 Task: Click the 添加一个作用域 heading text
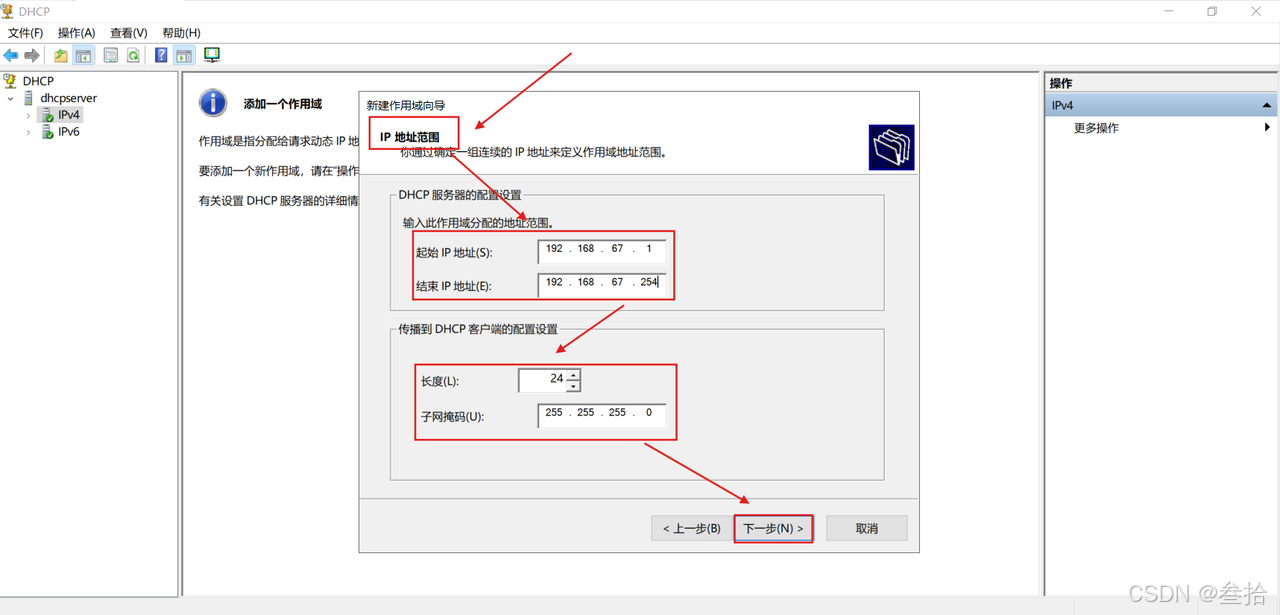[x=283, y=104]
